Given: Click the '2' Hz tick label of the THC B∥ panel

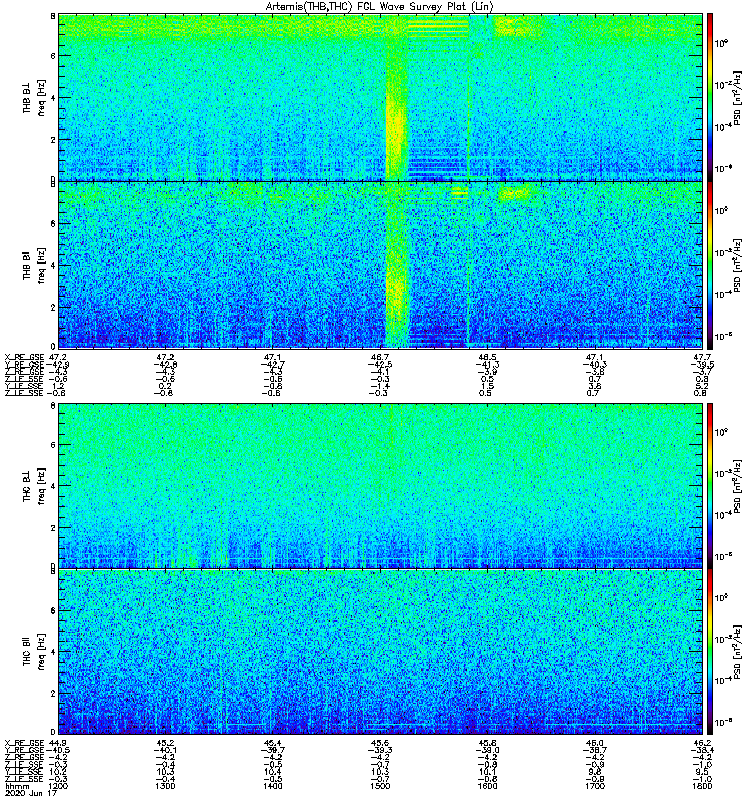Looking at the screenshot, I should 53,693.
